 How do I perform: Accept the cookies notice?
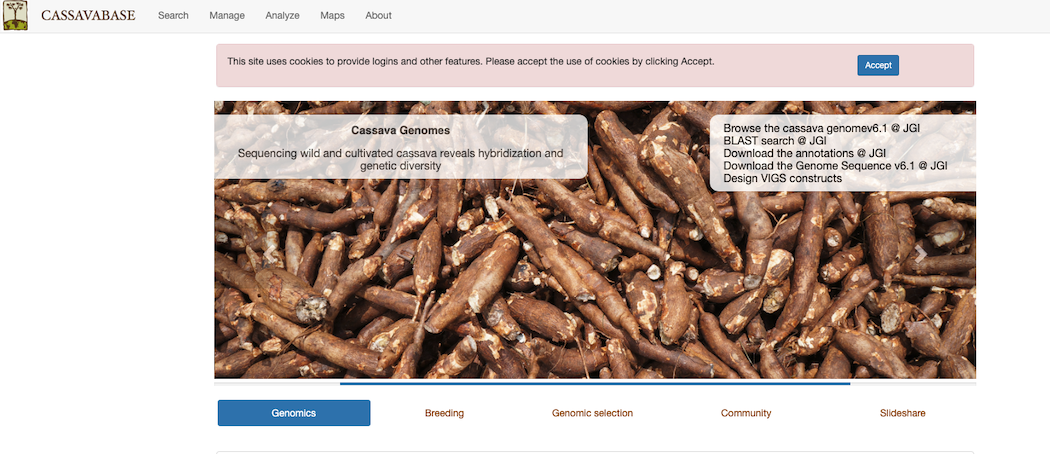pos(878,65)
